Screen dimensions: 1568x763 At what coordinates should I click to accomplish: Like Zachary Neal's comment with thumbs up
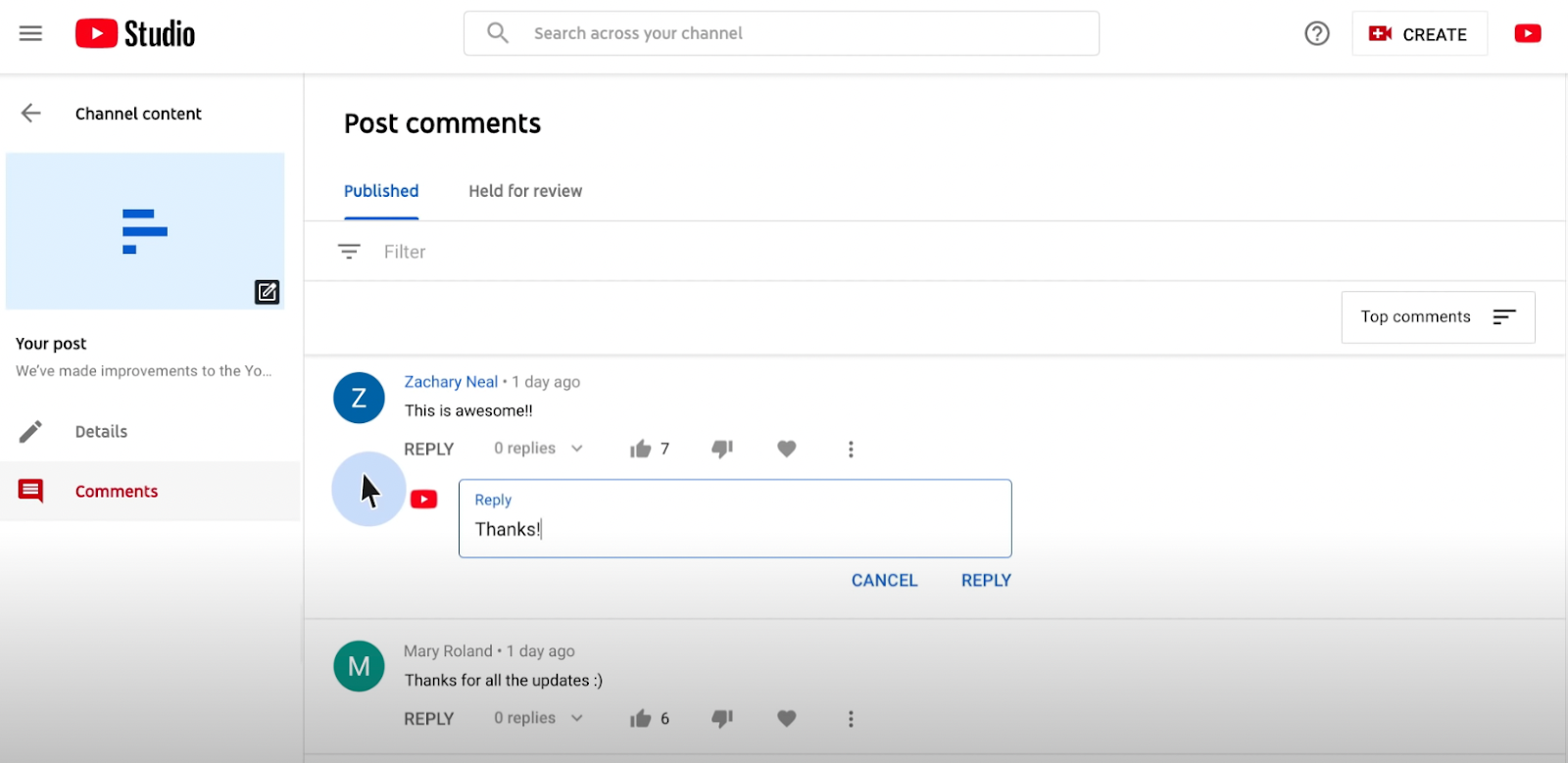(x=641, y=449)
